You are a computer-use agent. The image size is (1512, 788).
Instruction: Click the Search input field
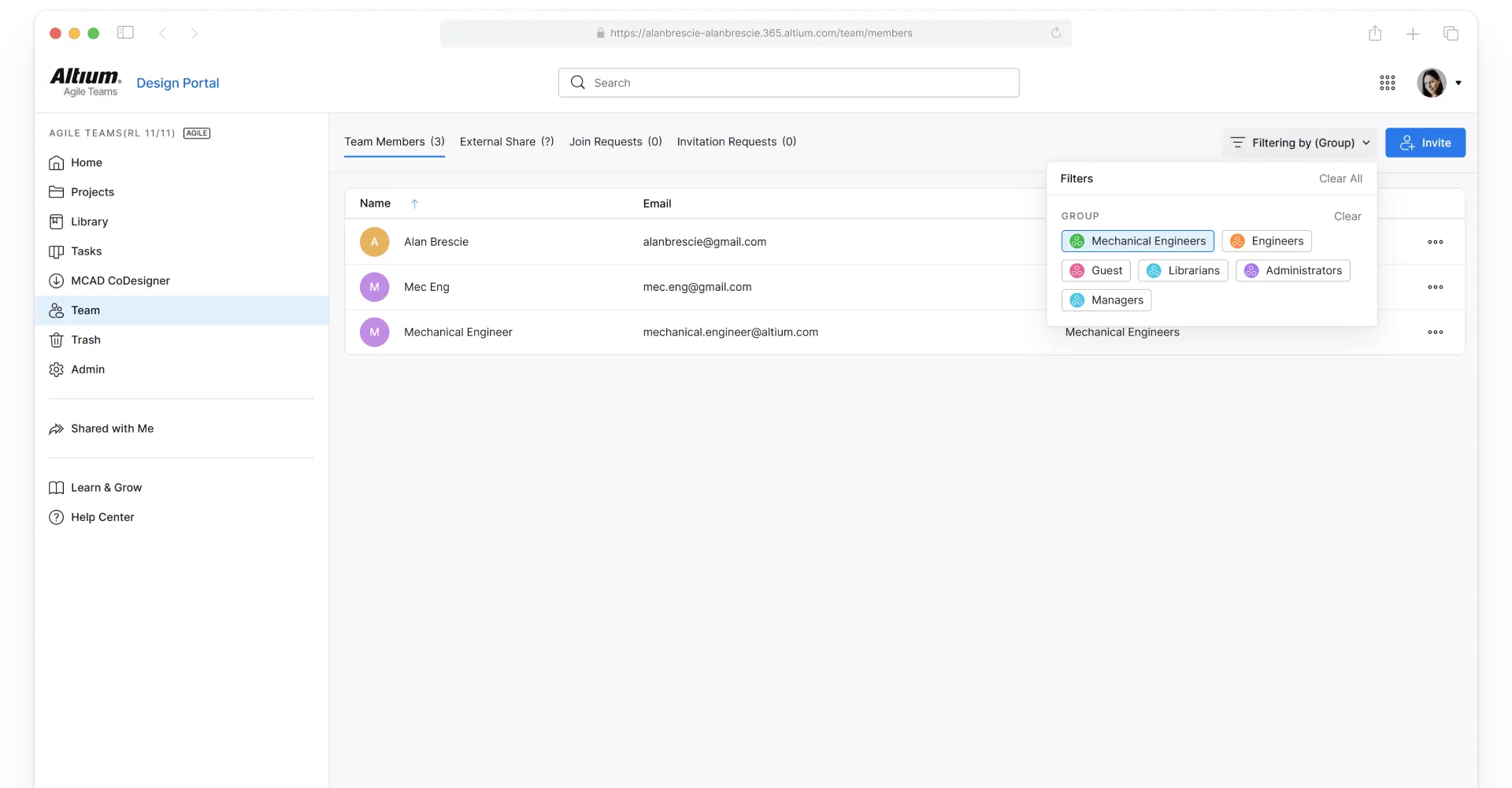click(789, 83)
